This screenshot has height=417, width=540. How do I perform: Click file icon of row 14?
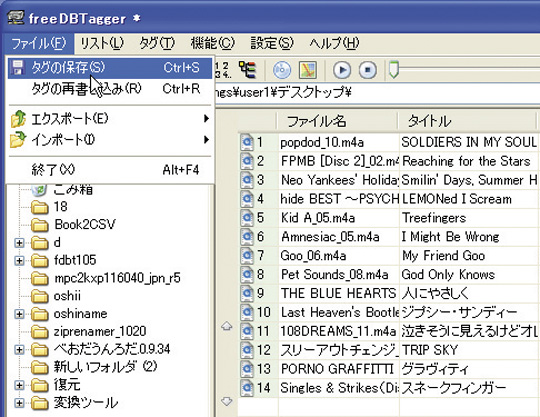point(247,388)
